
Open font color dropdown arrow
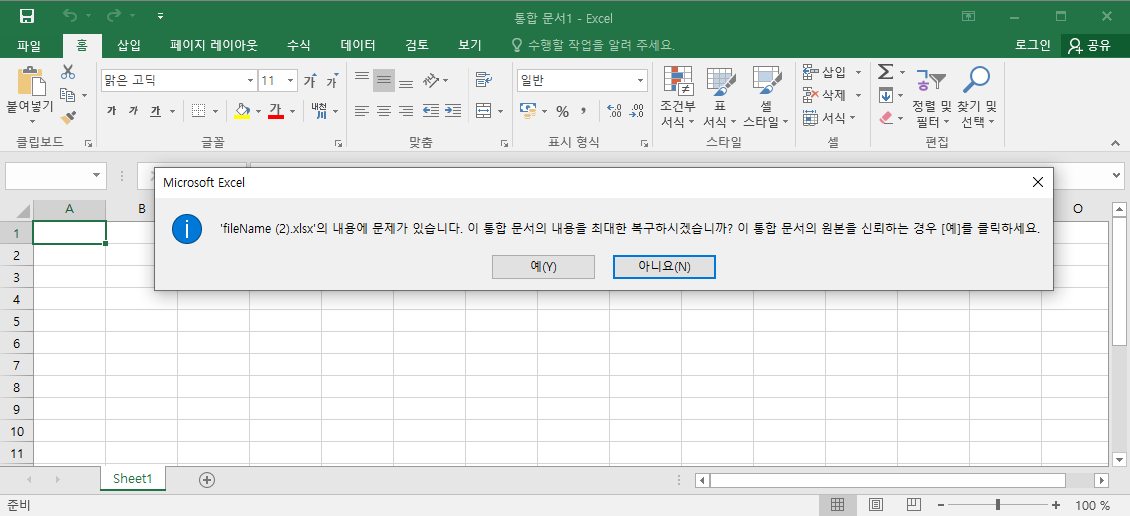pos(292,111)
